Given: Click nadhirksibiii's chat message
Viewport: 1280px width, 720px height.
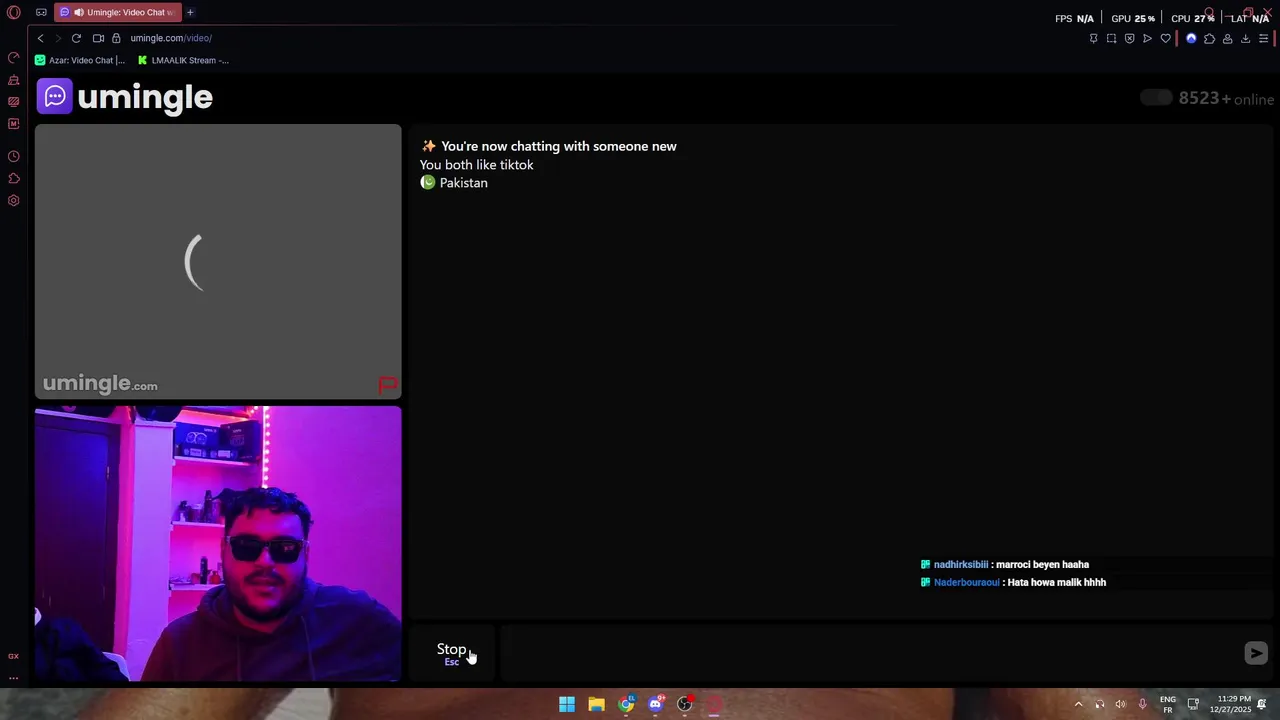Looking at the screenshot, I should pyautogui.click(x=1005, y=564).
